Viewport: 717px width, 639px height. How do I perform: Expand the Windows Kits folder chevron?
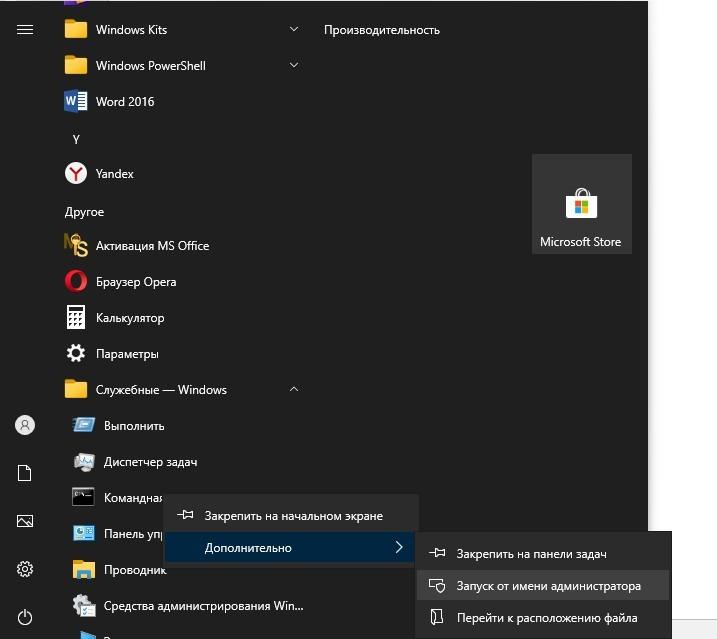point(294,29)
